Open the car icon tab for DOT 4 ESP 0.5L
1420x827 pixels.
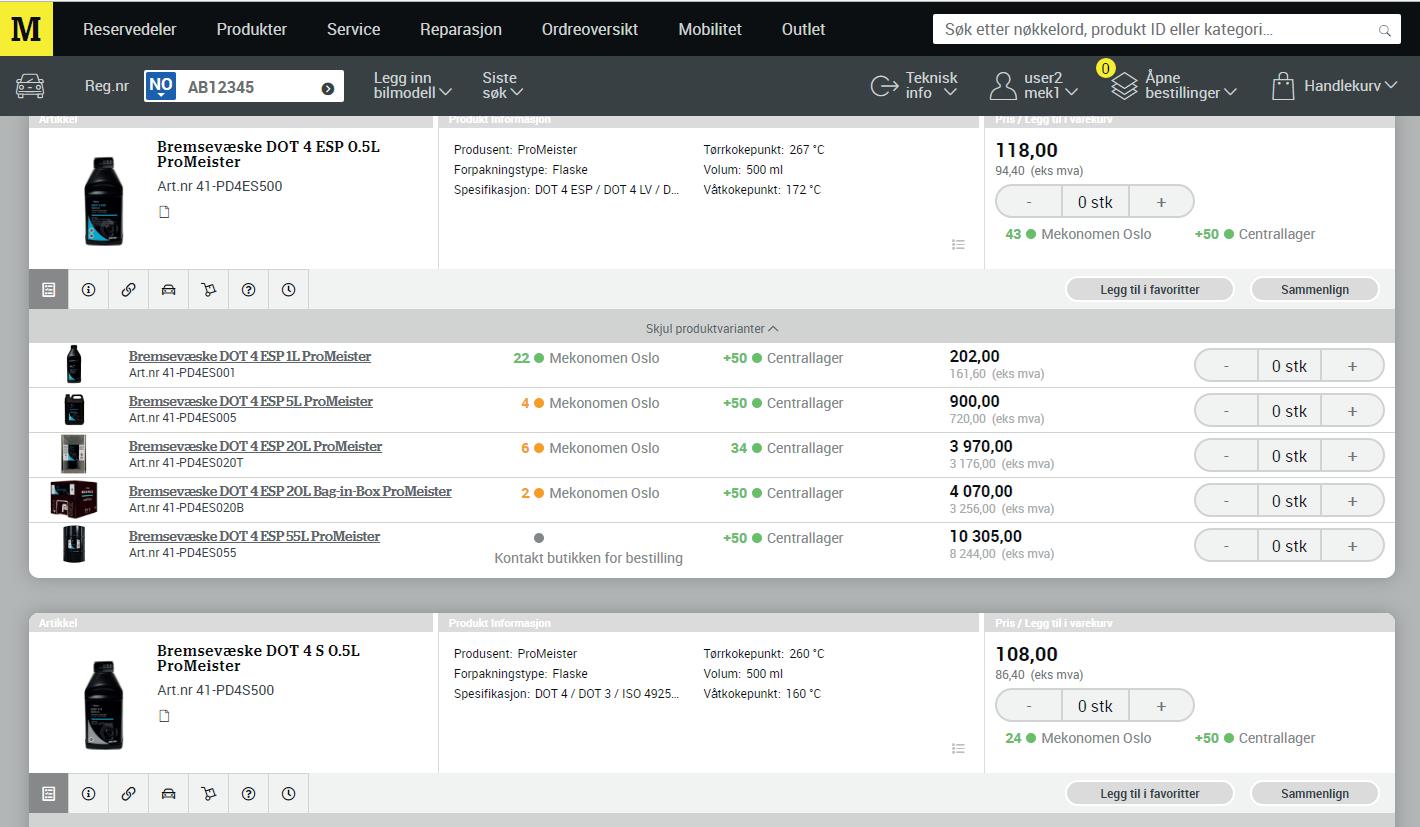[x=169, y=290]
